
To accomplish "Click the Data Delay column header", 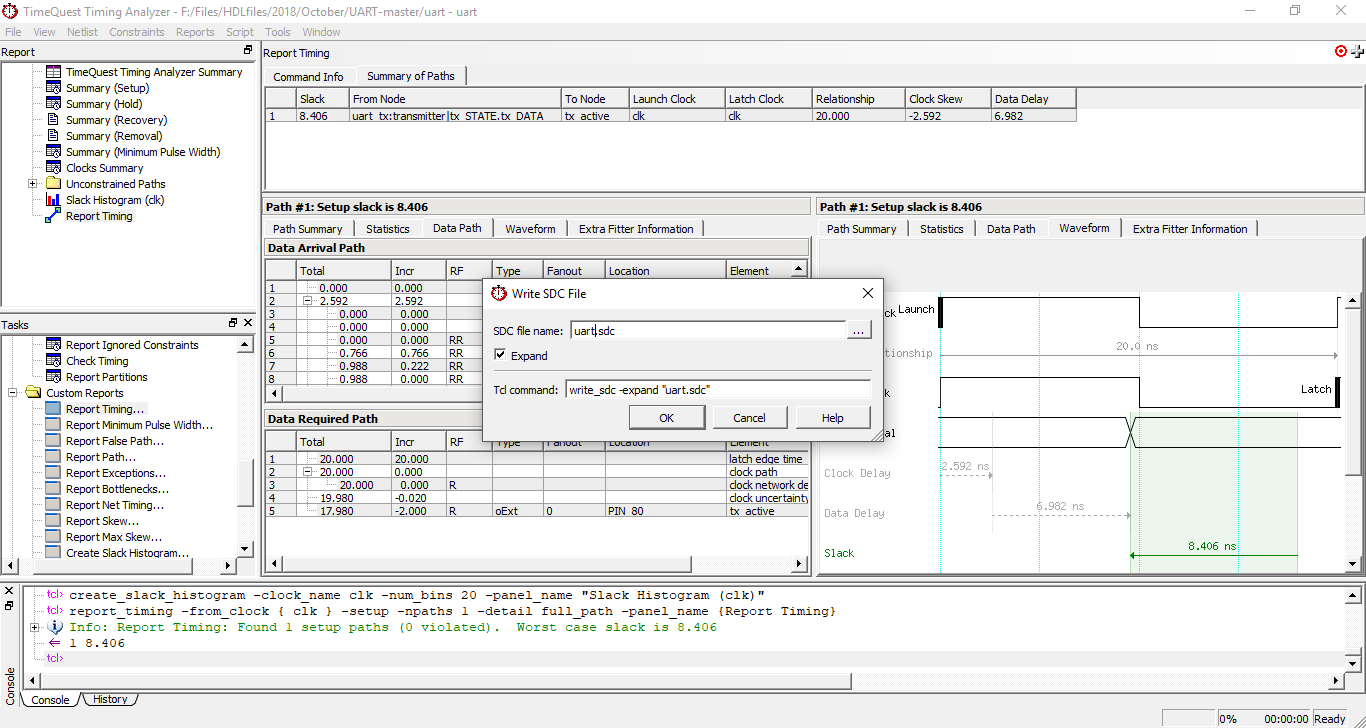I will (1033, 99).
